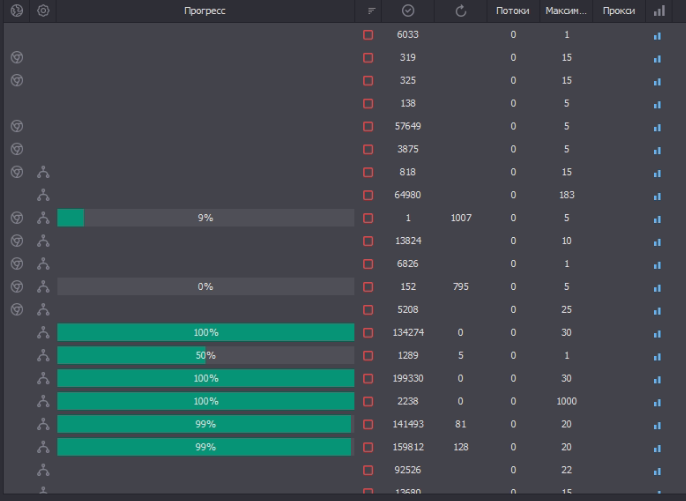686x501 pixels.
Task: Click the branch icon in the 64980 row
Action: 43,195
